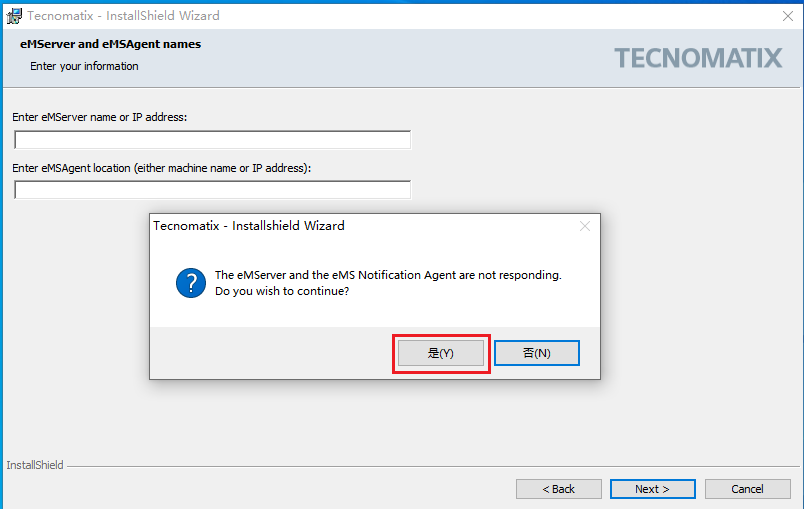
Task: Focus the eMSAgent location input field
Action: click(x=212, y=190)
